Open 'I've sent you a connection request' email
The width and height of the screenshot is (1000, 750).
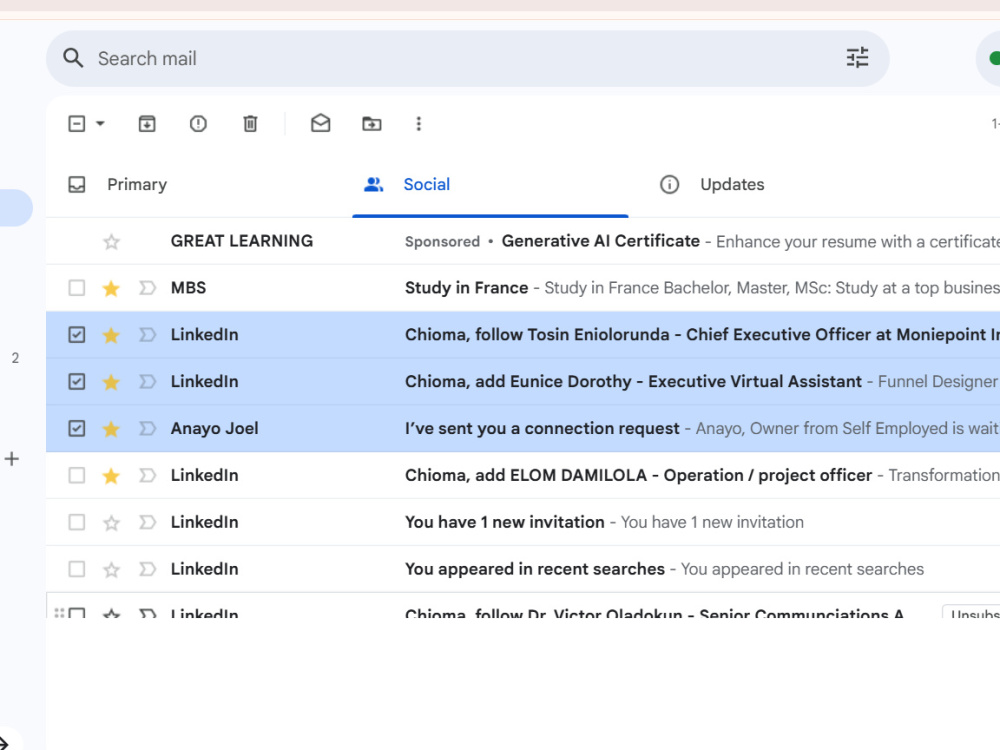click(542, 429)
